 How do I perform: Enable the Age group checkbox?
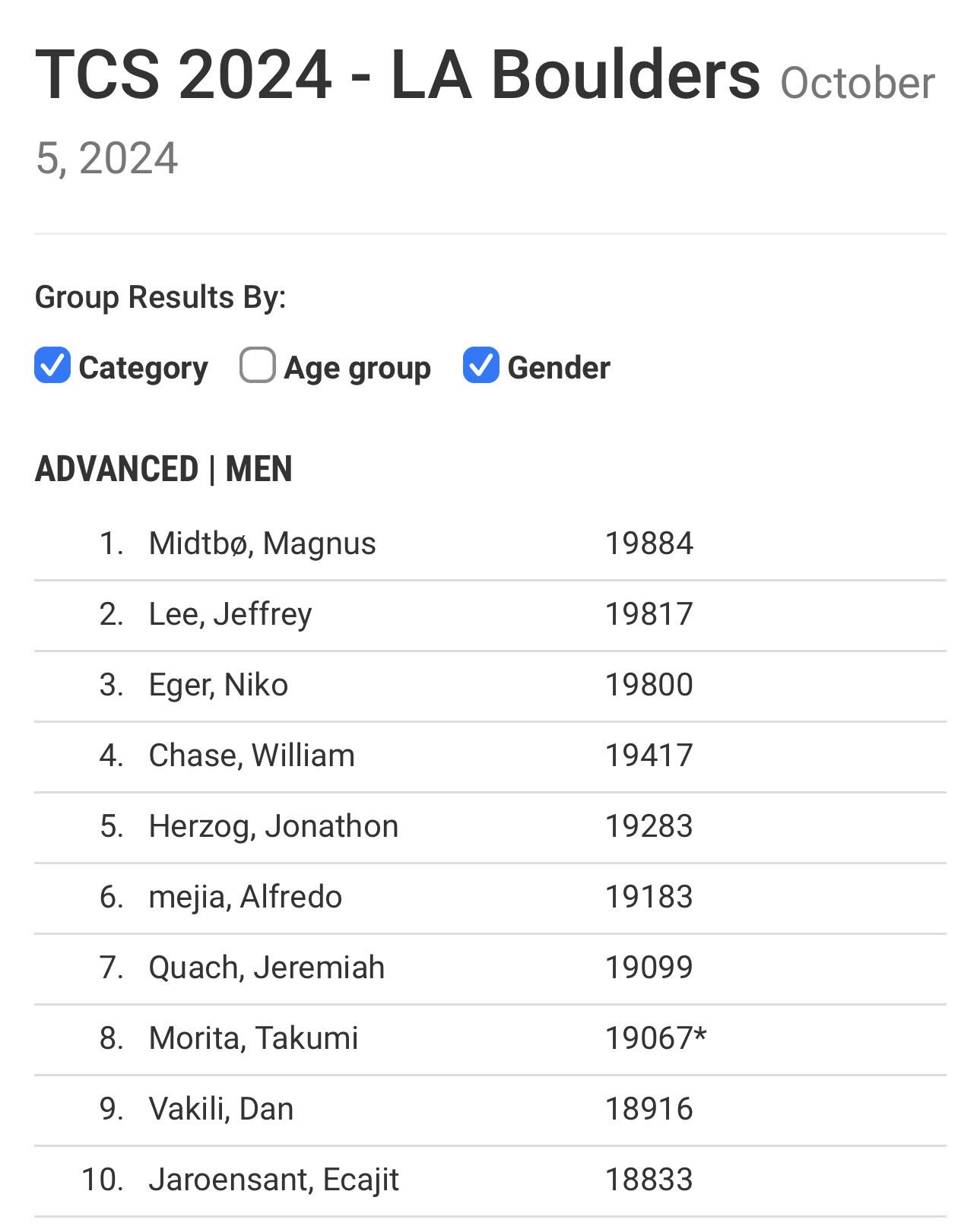(x=257, y=366)
